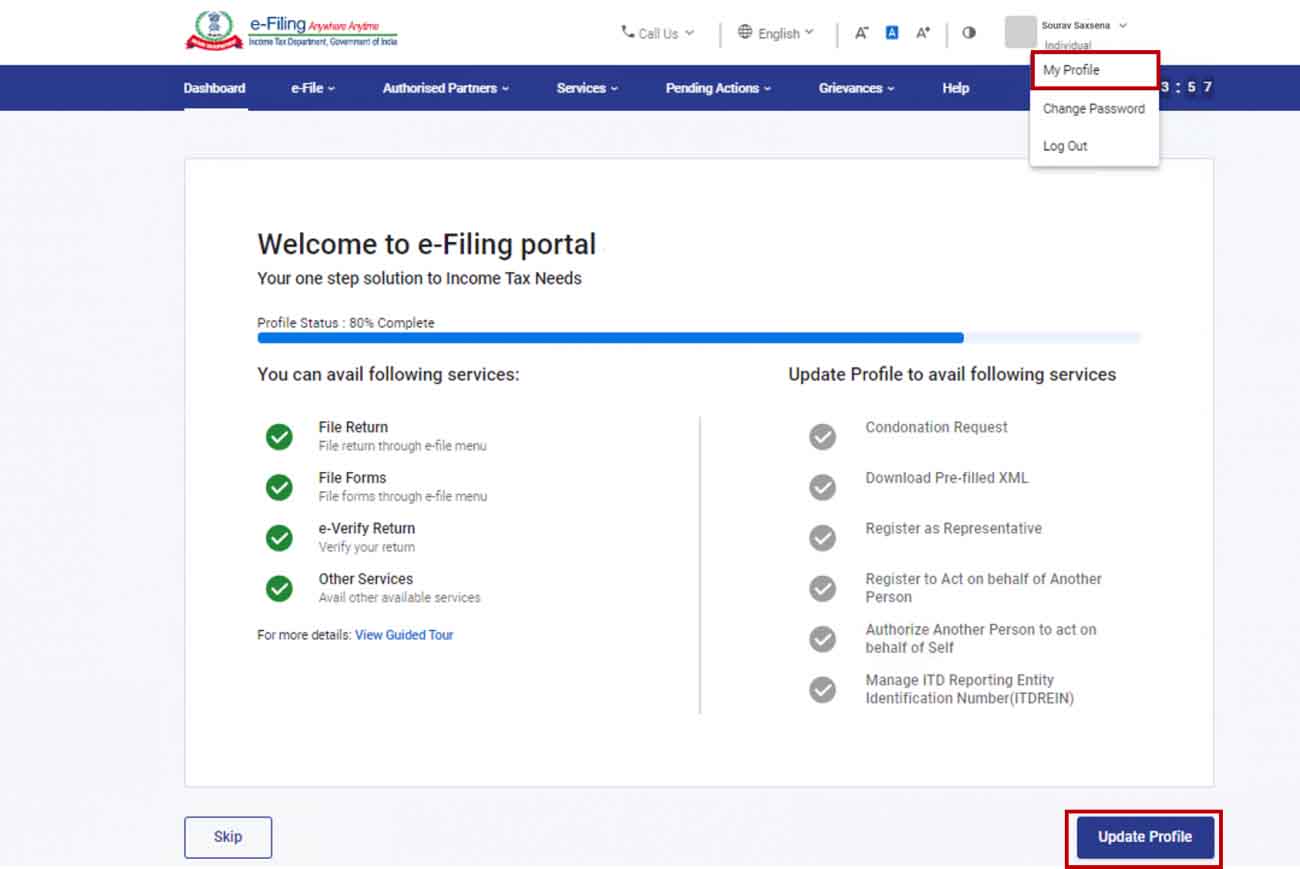Viewport: 1300px width, 869px height.
Task: Click grey checkmark beside Download Pre-filled XML
Action: 822,487
